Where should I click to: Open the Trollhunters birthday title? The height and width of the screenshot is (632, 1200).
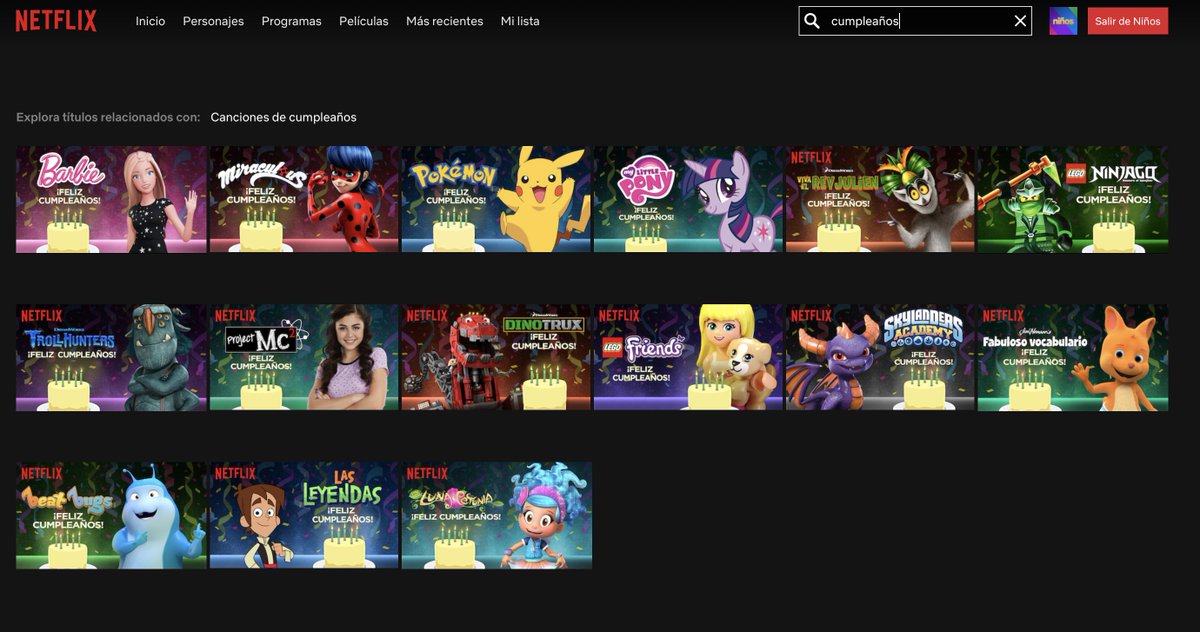[111, 358]
